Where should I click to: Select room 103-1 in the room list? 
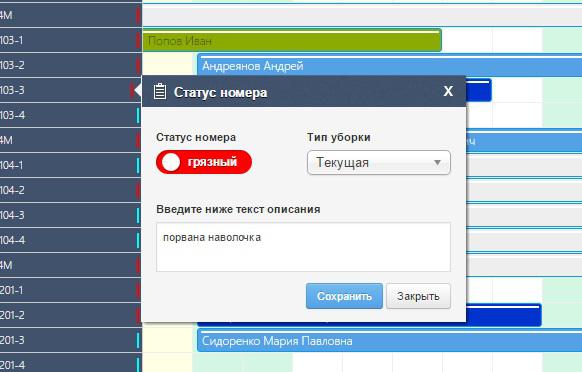pyautogui.click(x=70, y=40)
